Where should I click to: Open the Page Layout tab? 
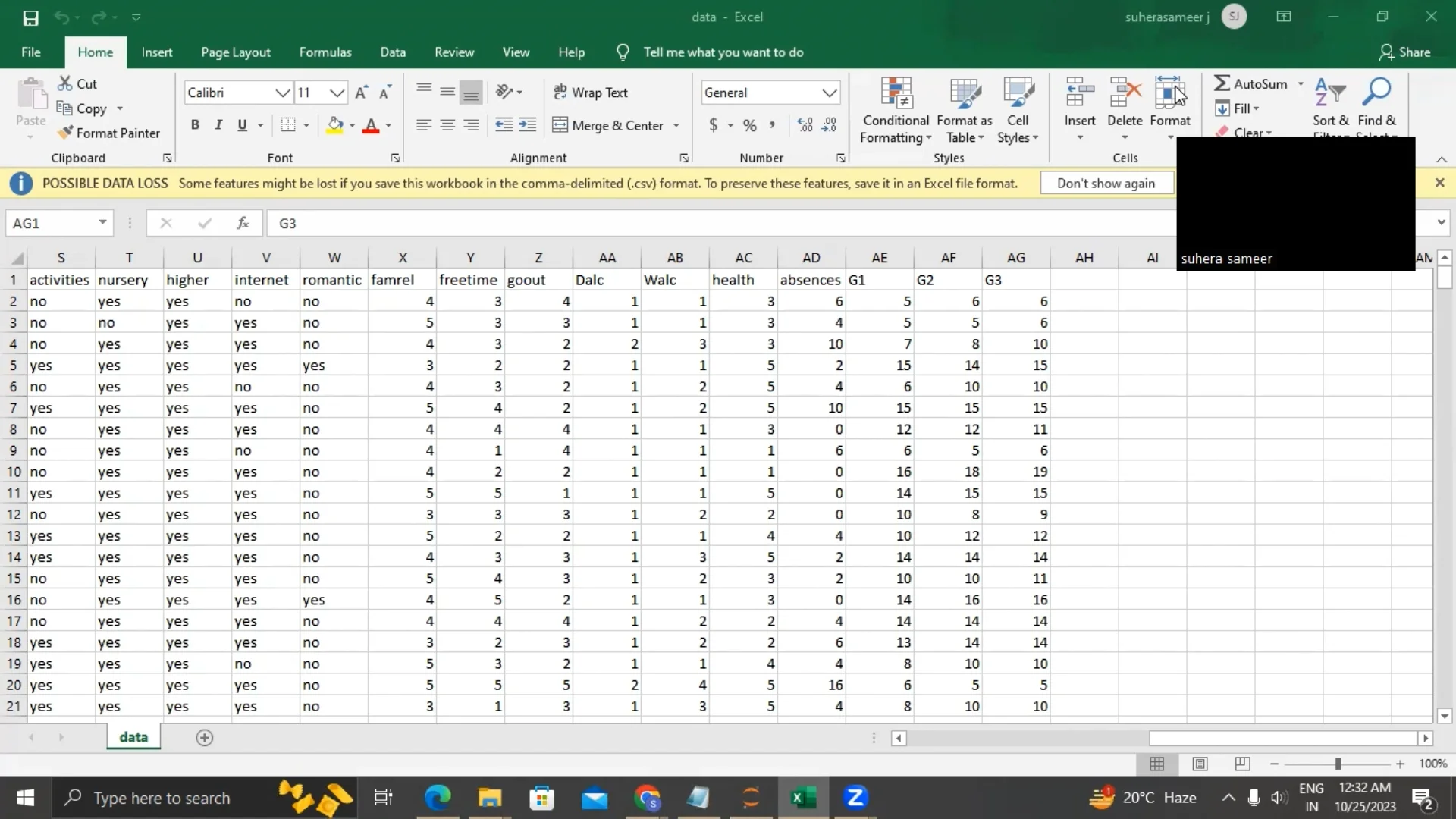click(x=235, y=52)
